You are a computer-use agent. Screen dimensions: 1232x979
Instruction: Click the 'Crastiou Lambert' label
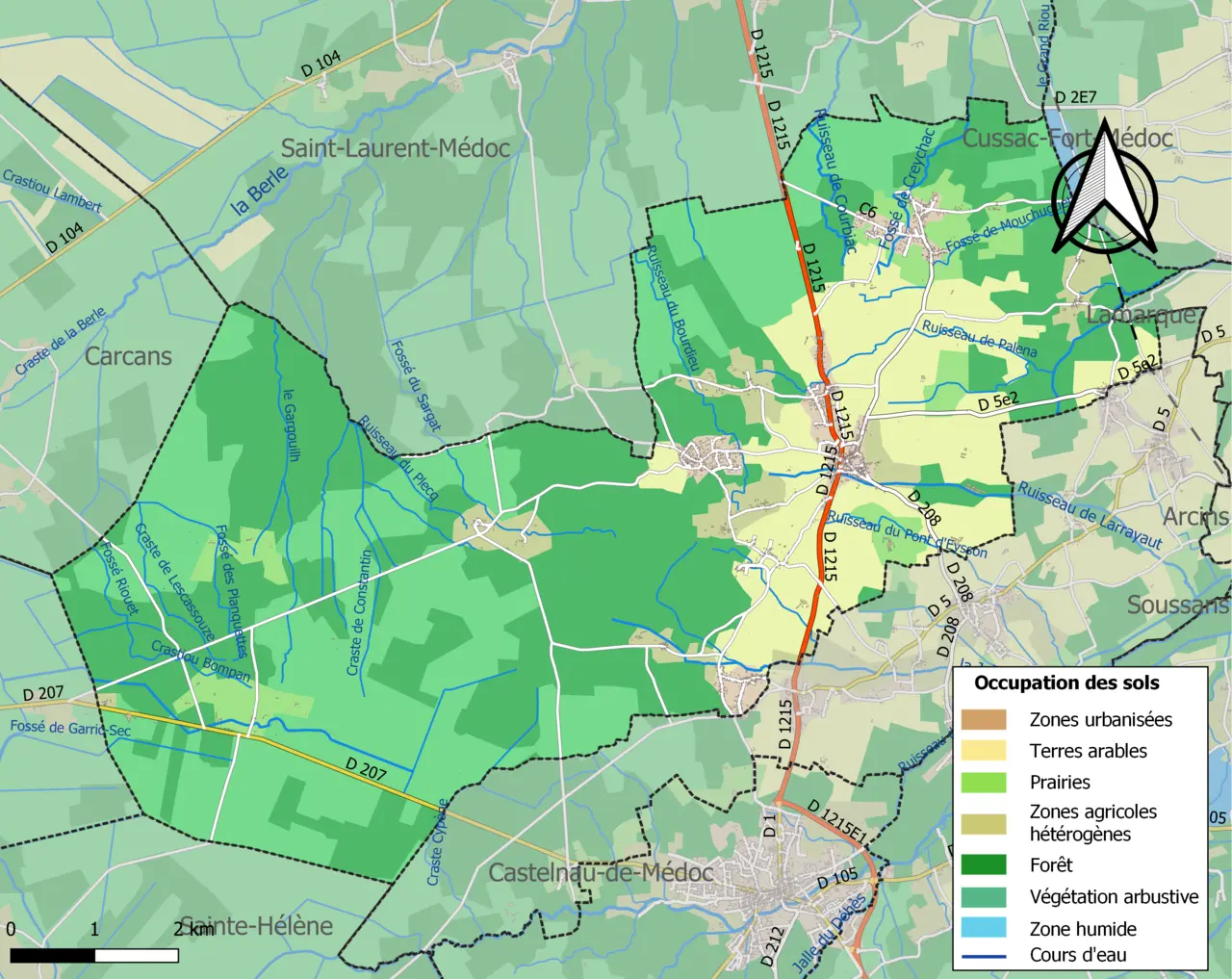pyautogui.click(x=52, y=191)
